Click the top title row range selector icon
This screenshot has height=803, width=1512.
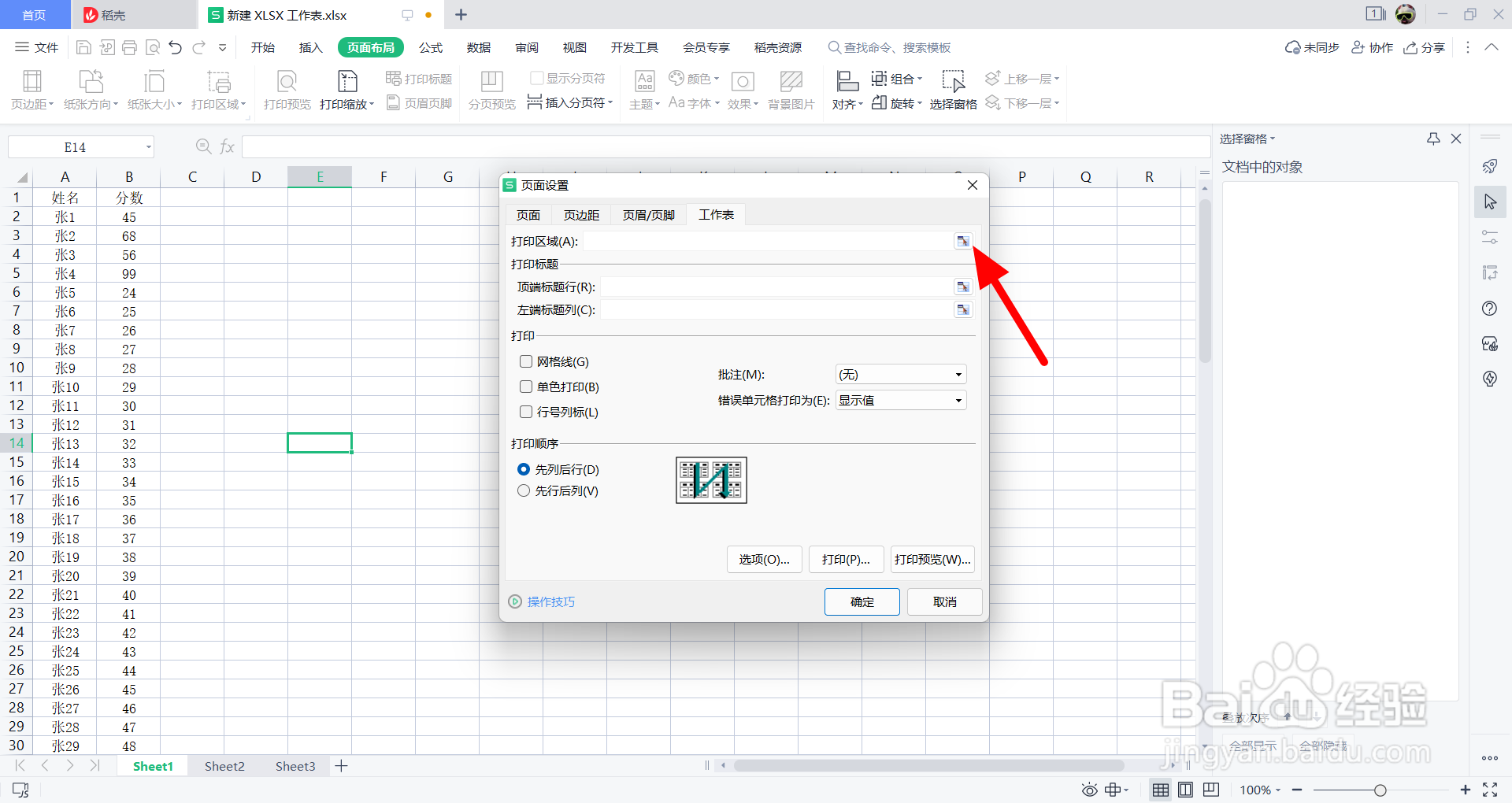(963, 287)
